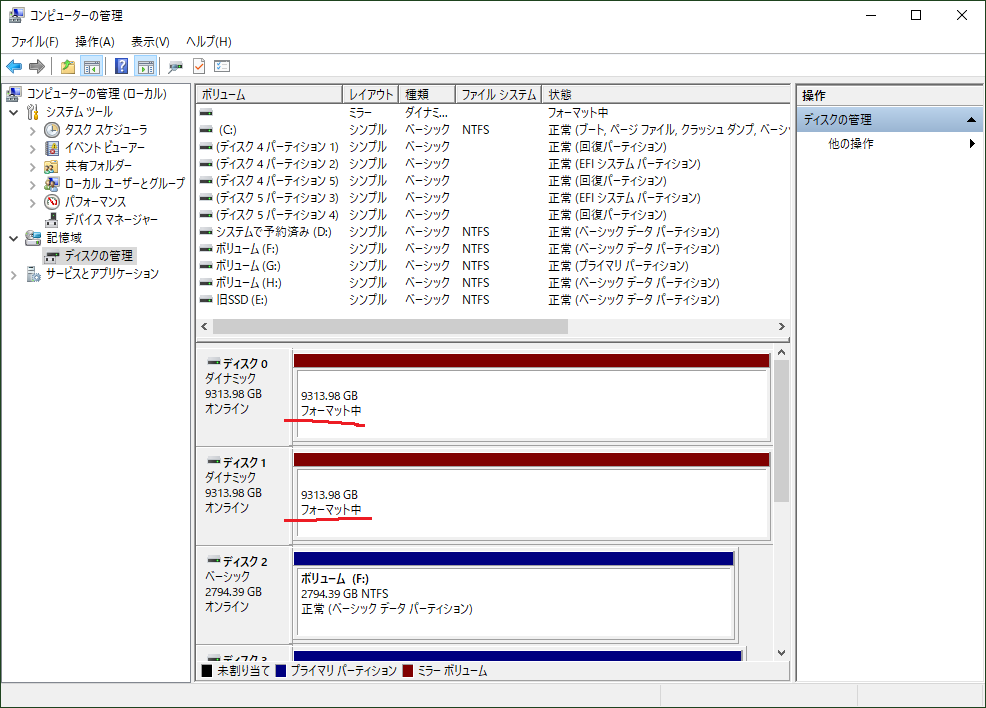Click the Back arrow toolbar icon
The image size is (986, 708).
coord(14,66)
